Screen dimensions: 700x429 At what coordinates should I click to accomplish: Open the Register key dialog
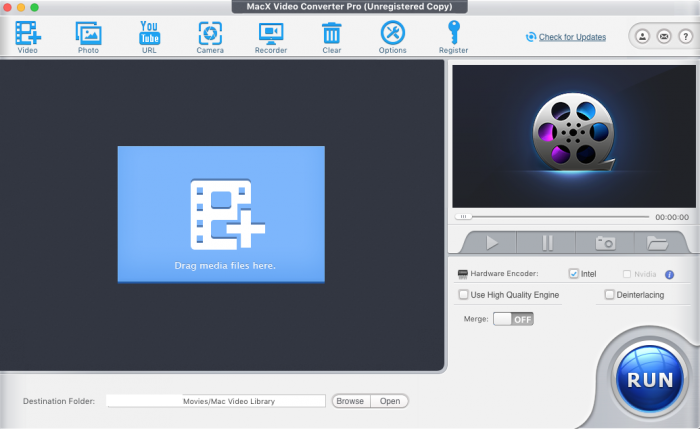tap(454, 37)
